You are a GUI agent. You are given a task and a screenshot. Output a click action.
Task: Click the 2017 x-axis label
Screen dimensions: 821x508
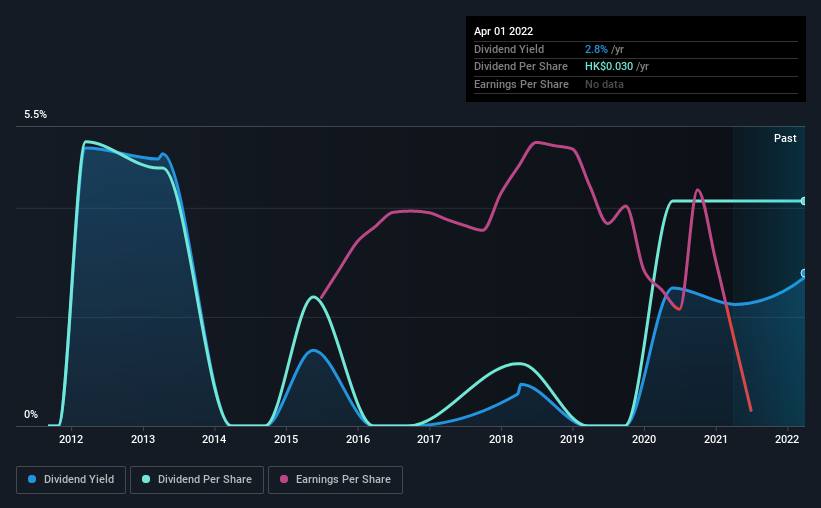coord(429,439)
